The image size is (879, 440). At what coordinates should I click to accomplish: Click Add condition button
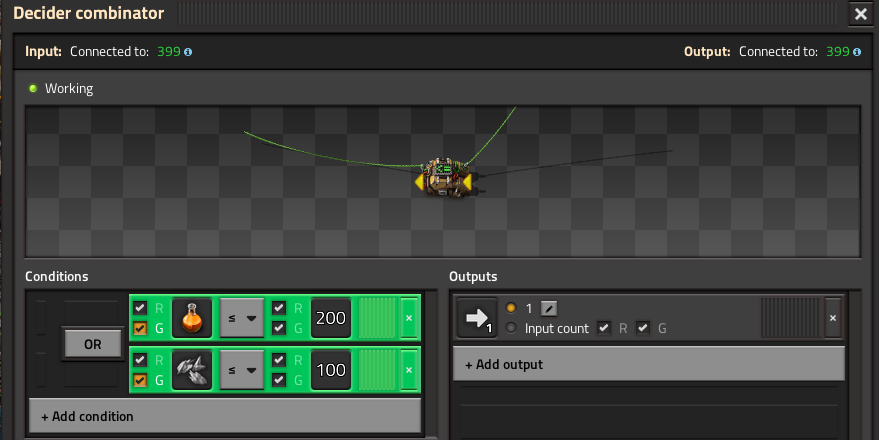point(225,416)
